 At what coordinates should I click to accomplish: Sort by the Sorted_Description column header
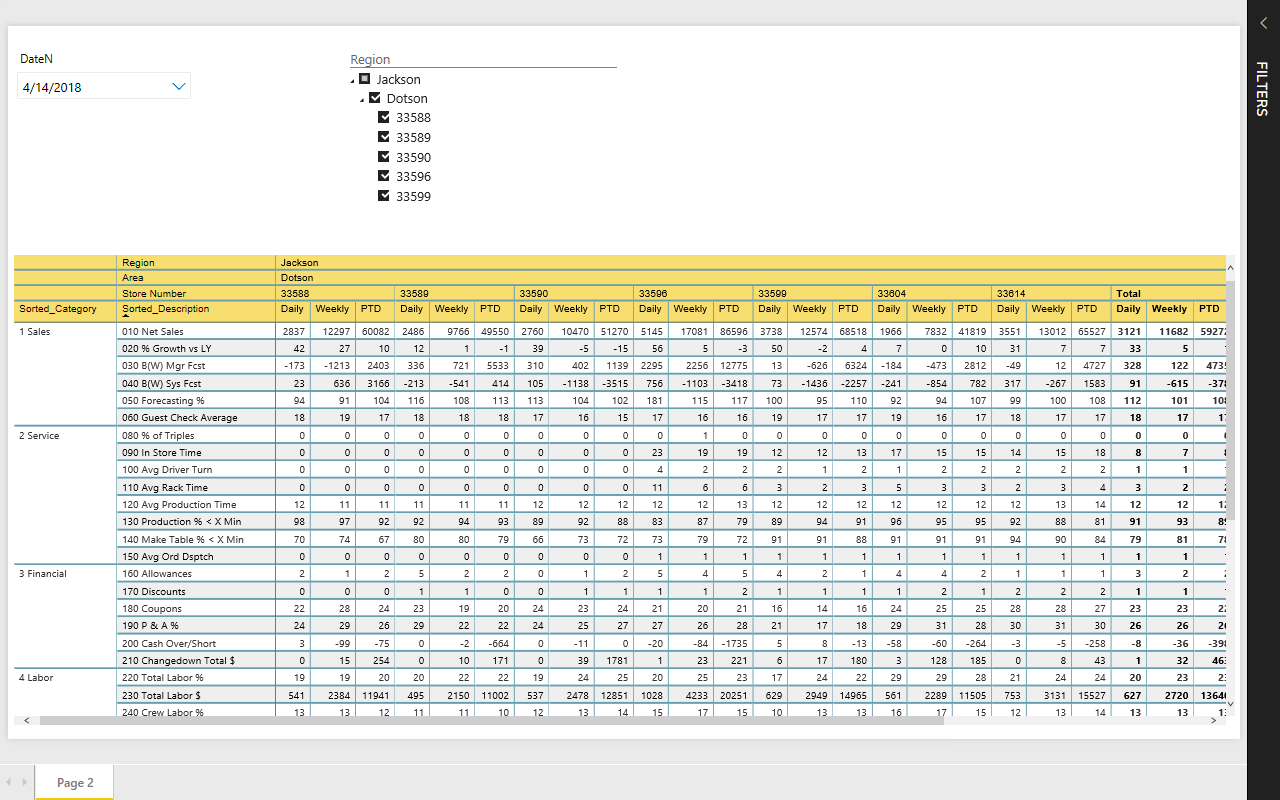(x=166, y=309)
